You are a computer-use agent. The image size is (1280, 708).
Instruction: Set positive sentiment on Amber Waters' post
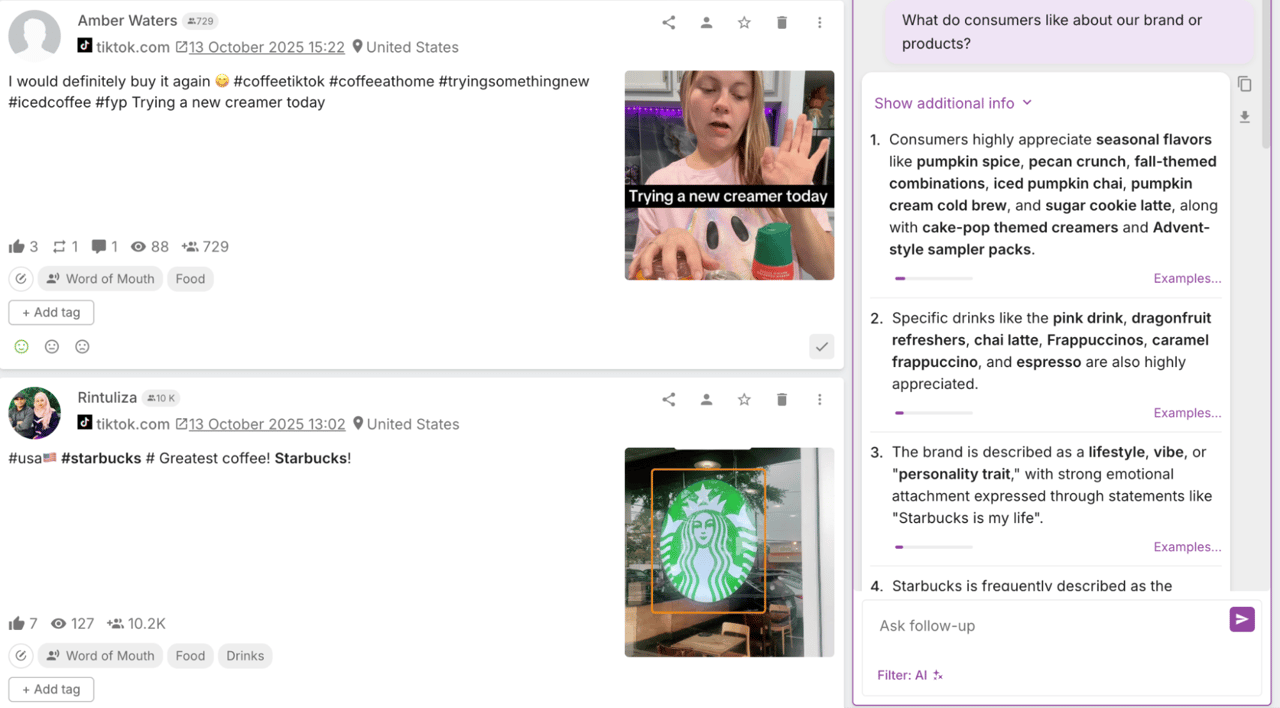(21, 347)
